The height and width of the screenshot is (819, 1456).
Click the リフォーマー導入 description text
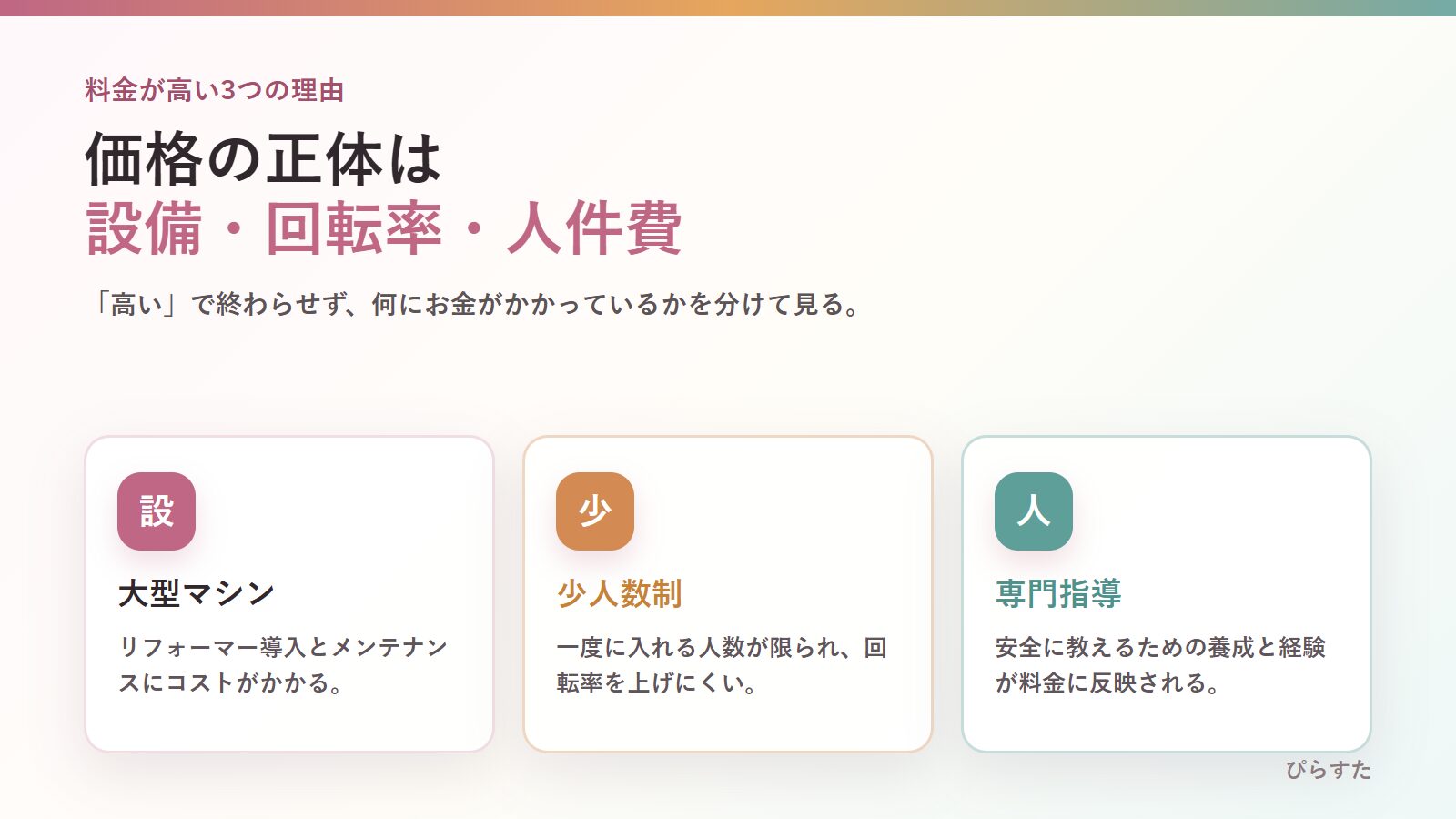[283, 664]
